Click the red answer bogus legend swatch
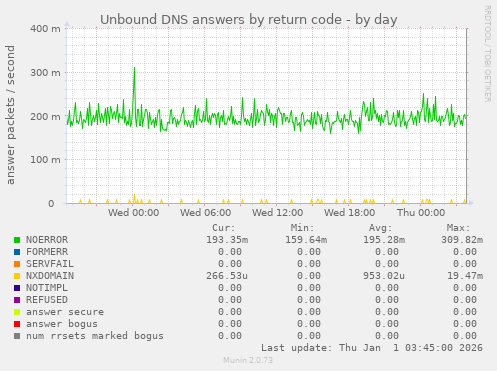Screen dimensions: 497x371 point(17,324)
